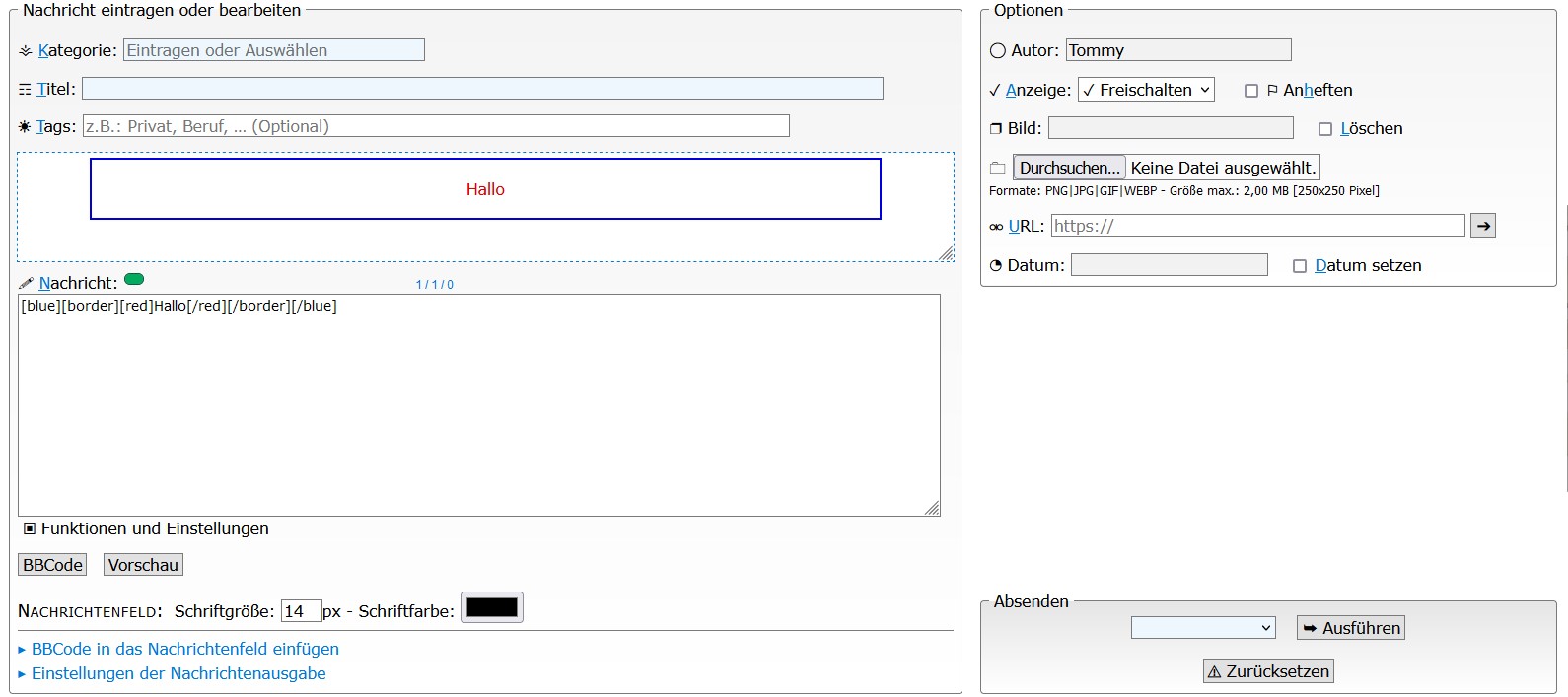Click the folder icon beside Durchsuchen

click(997, 169)
